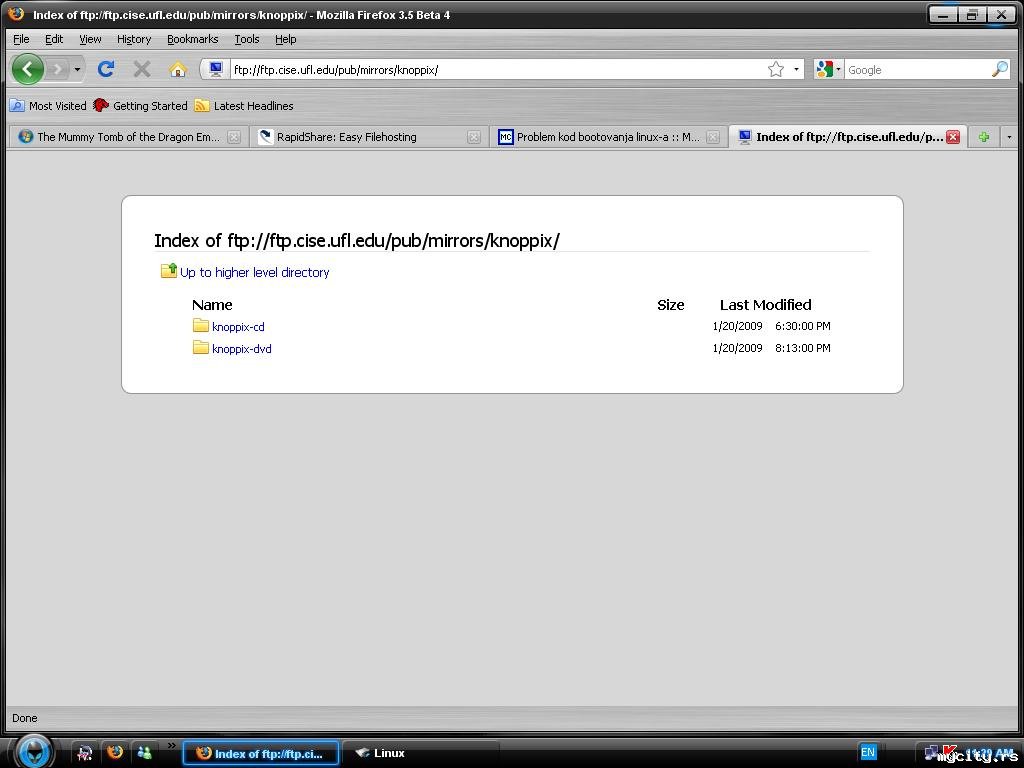Open a new tab with plus icon
Viewport: 1024px width, 768px height.
click(984, 137)
